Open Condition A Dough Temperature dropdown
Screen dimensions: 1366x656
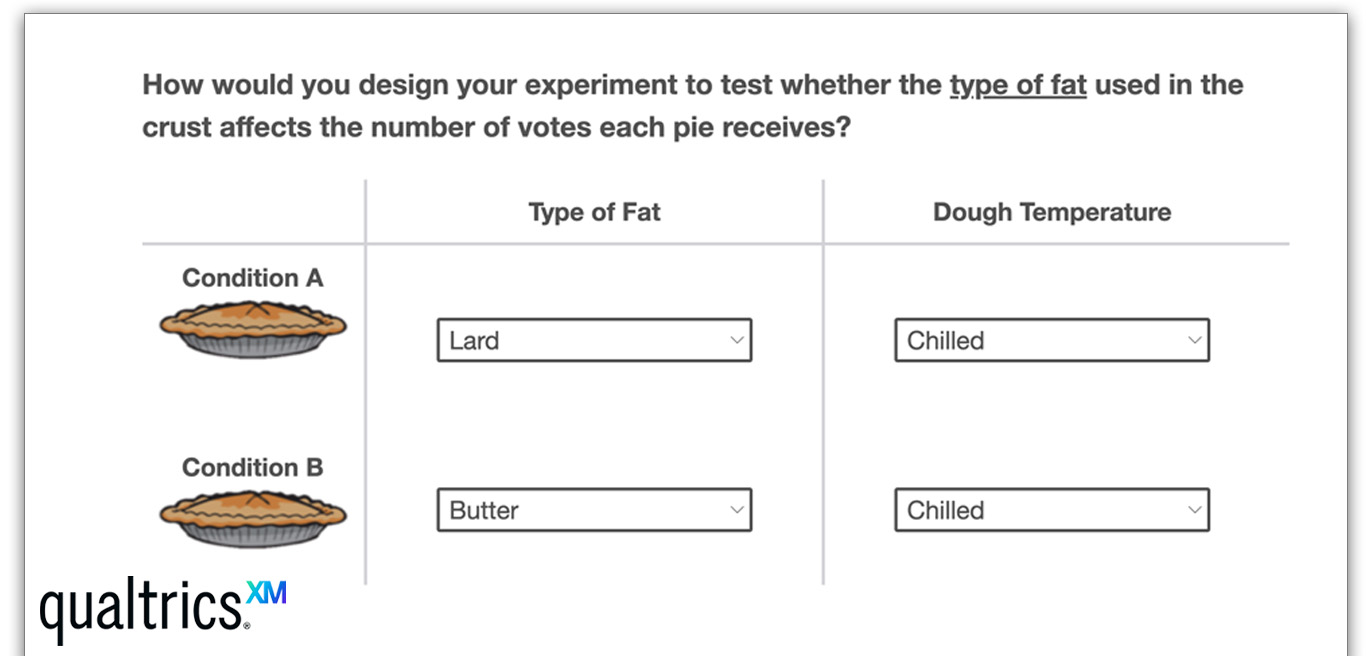[x=1052, y=340]
